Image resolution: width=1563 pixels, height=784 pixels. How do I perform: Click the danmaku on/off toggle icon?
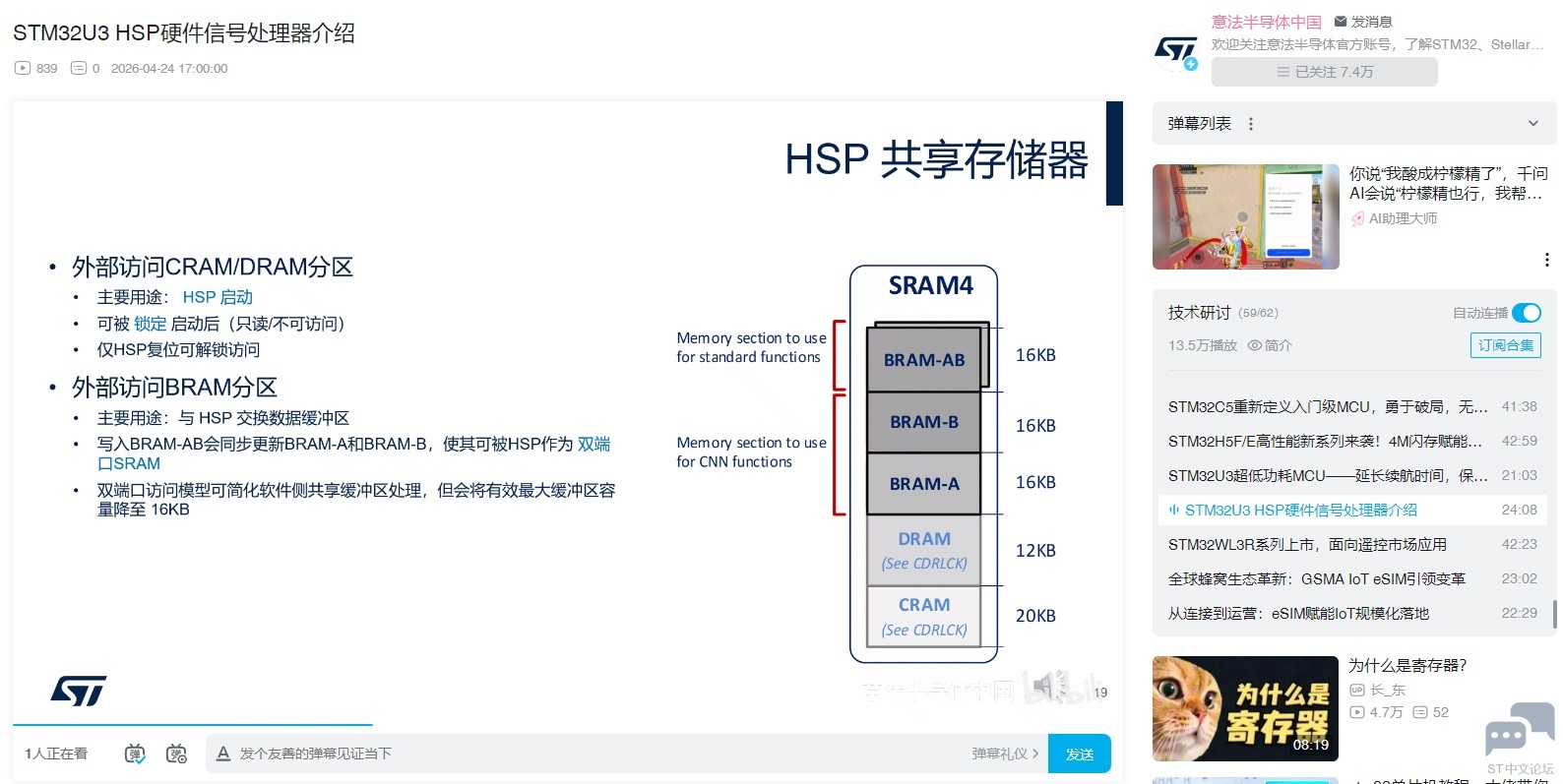pyautogui.click(x=135, y=754)
